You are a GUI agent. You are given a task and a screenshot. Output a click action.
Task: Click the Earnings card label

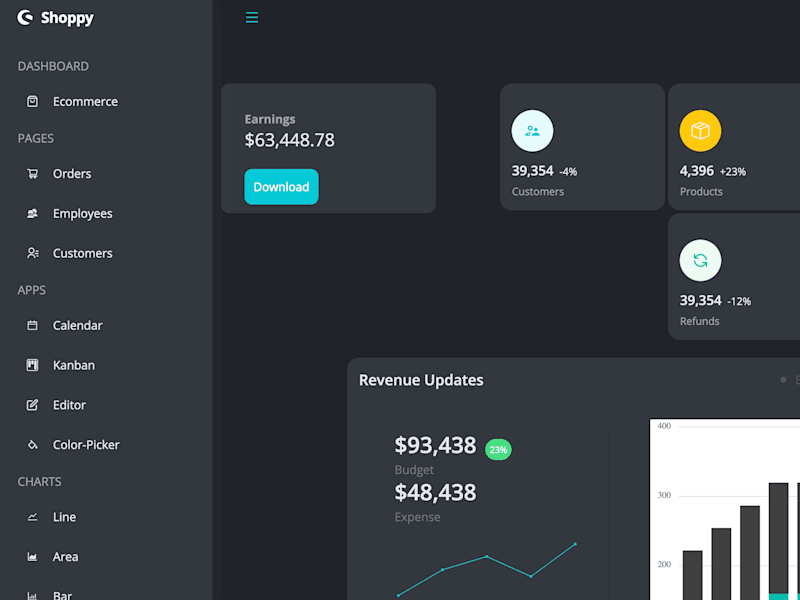270,119
